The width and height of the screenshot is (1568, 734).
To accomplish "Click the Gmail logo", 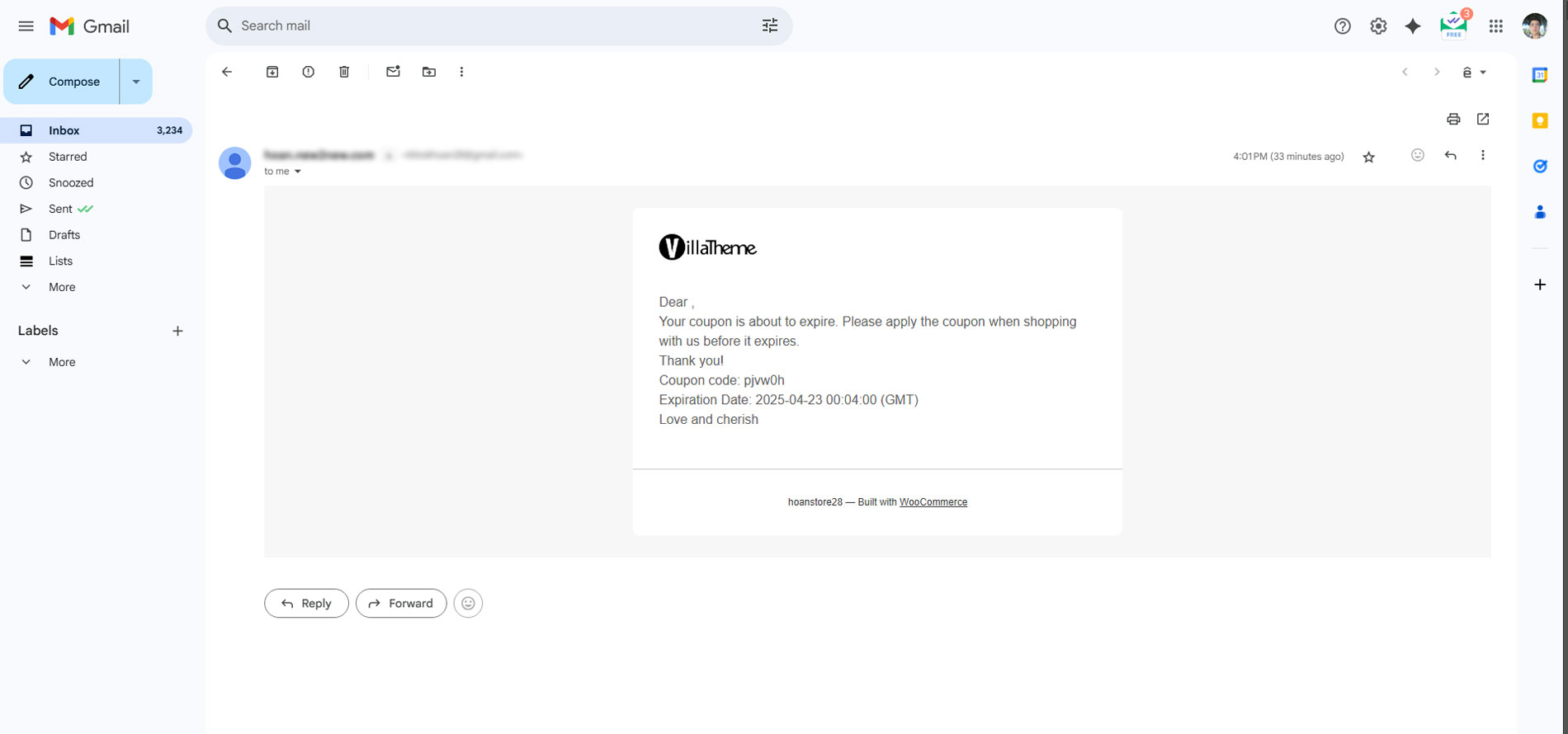I will pos(89,26).
